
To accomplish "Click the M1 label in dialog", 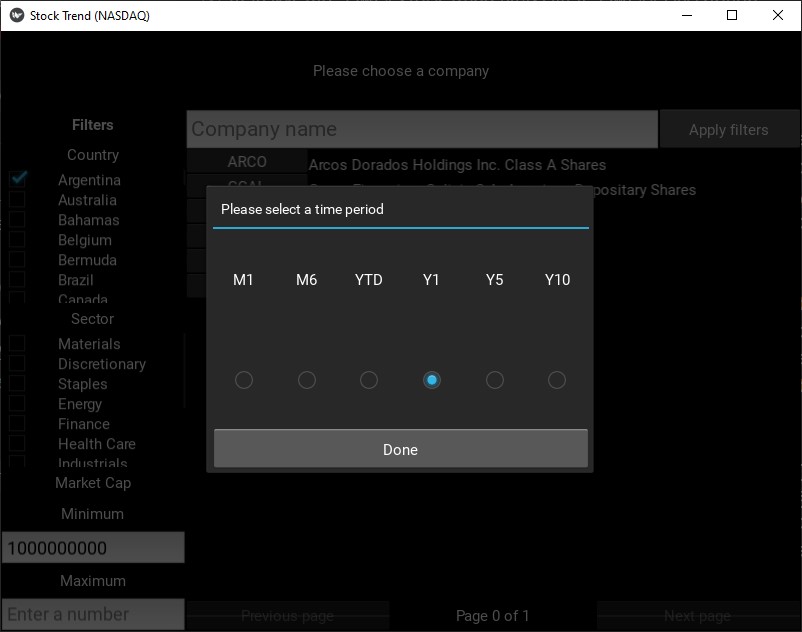I will point(243,280).
